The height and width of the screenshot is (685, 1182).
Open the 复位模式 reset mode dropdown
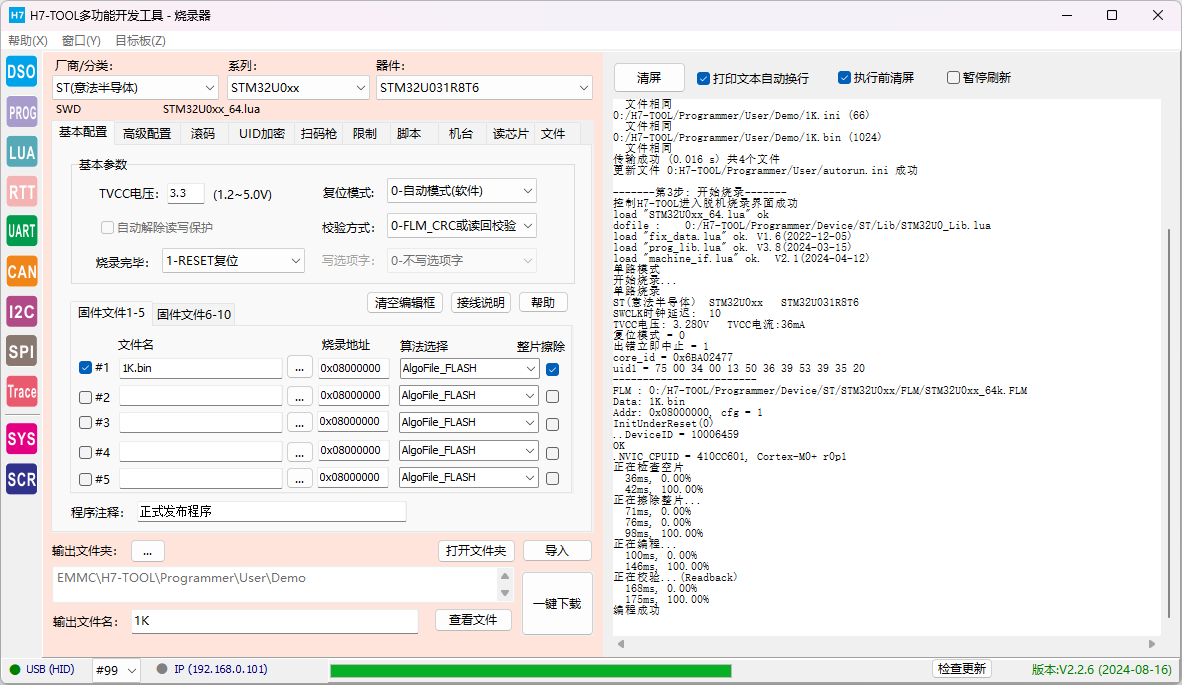(x=461, y=191)
